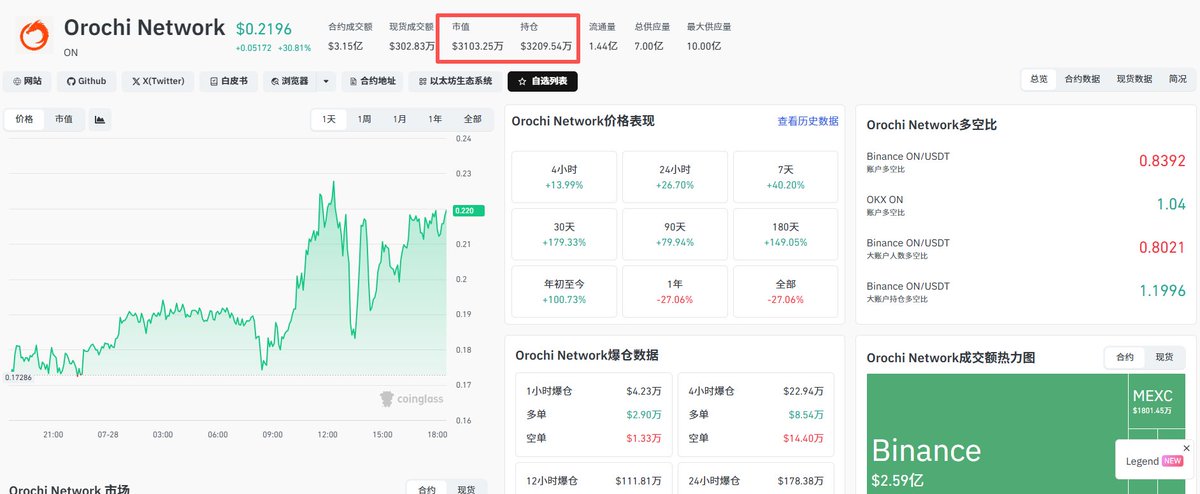1200x494 pixels.
Task: Open the 网站 website link
Action: [27, 81]
